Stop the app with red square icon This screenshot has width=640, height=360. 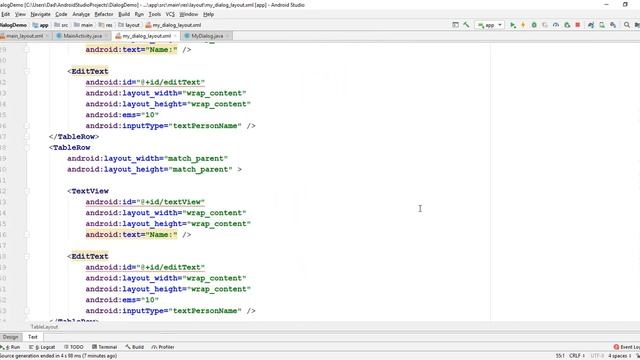[x=578, y=25]
